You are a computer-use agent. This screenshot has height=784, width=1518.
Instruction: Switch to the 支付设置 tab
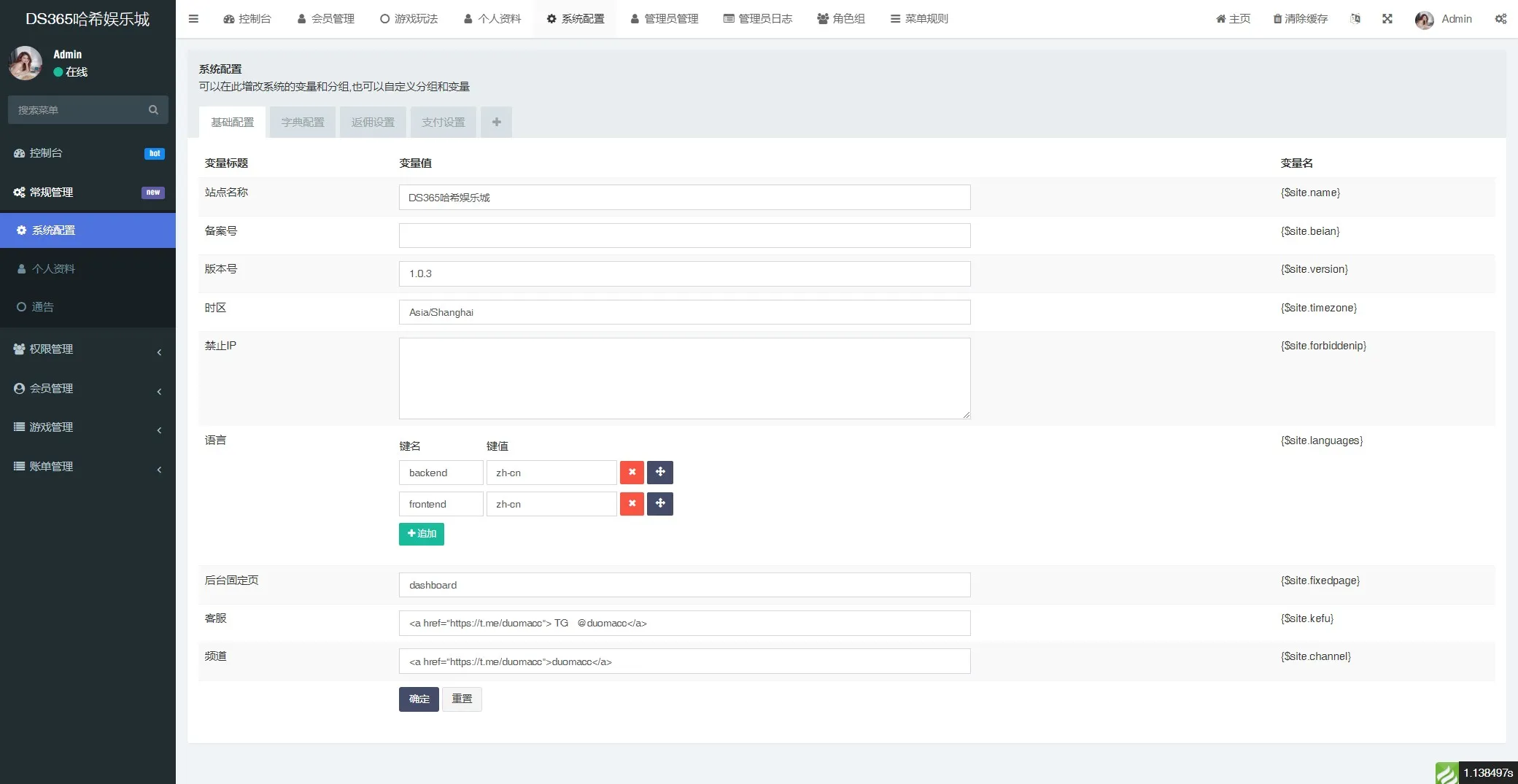443,123
